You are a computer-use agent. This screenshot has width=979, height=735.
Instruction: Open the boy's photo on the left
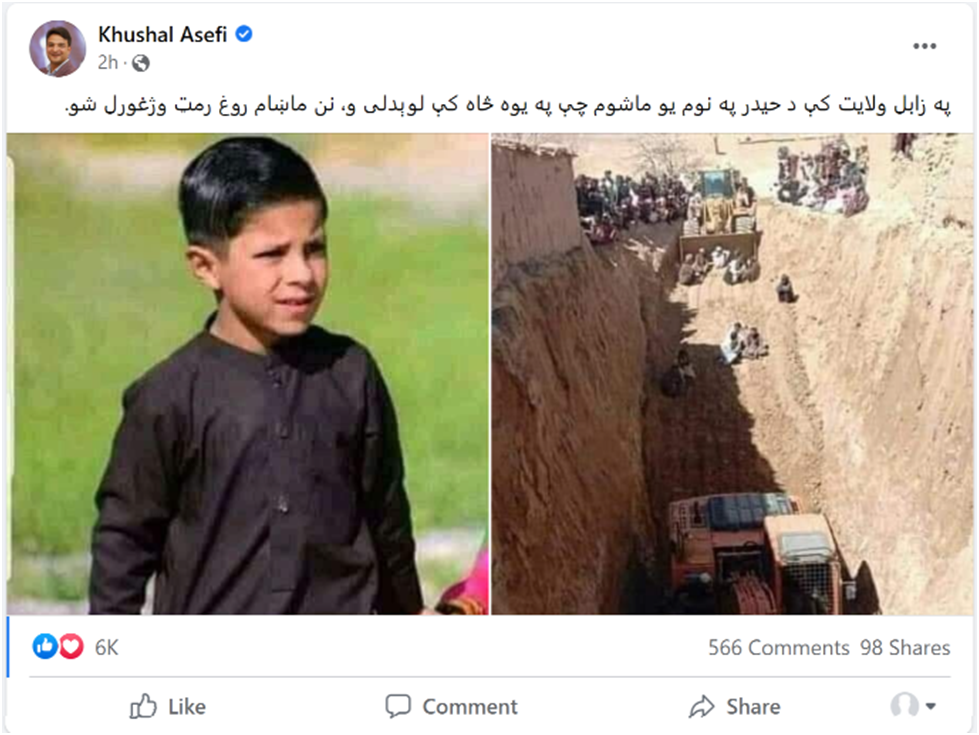click(247, 373)
